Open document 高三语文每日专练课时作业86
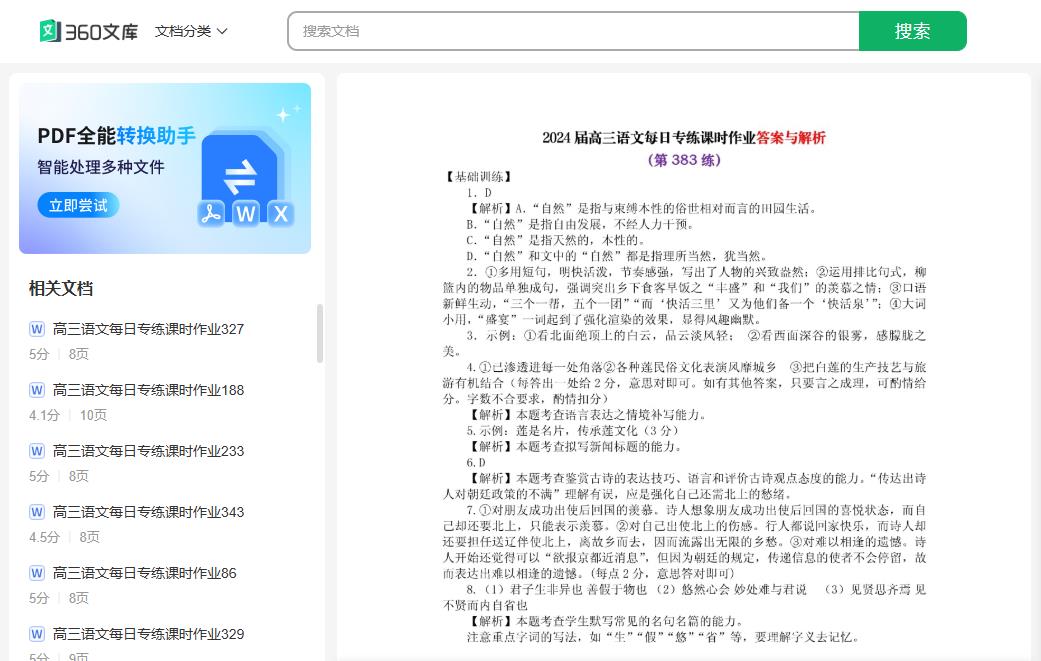 point(144,573)
